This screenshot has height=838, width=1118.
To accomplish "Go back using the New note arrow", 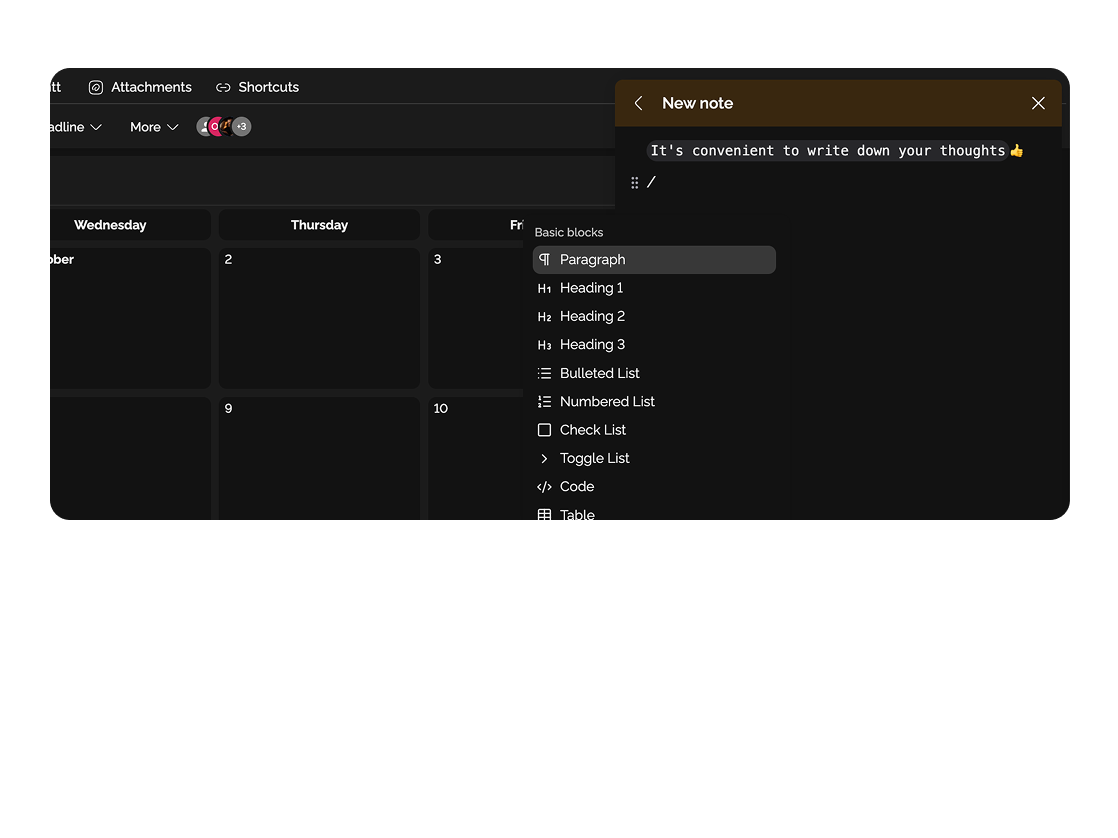I will [x=638, y=103].
